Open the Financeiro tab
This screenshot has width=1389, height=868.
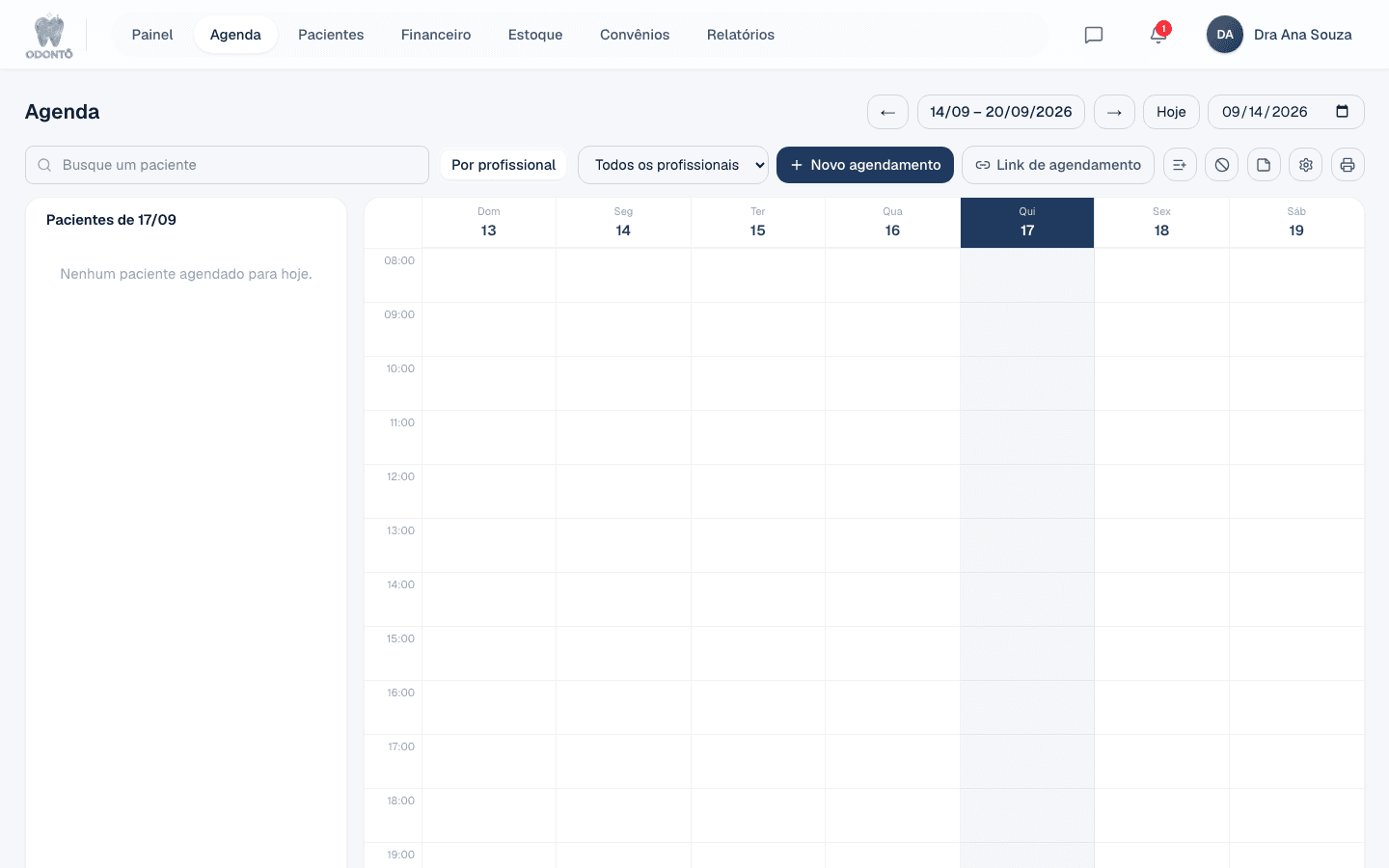436,35
